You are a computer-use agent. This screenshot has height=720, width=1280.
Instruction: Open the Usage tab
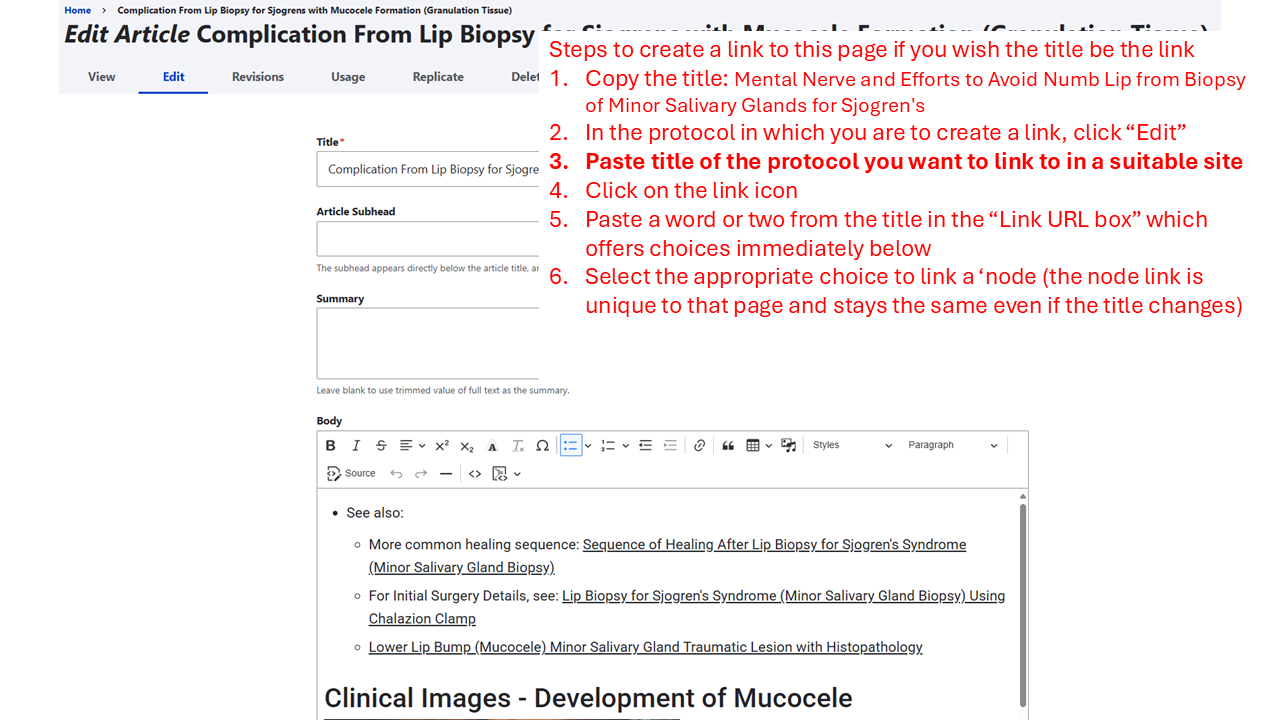coord(348,77)
